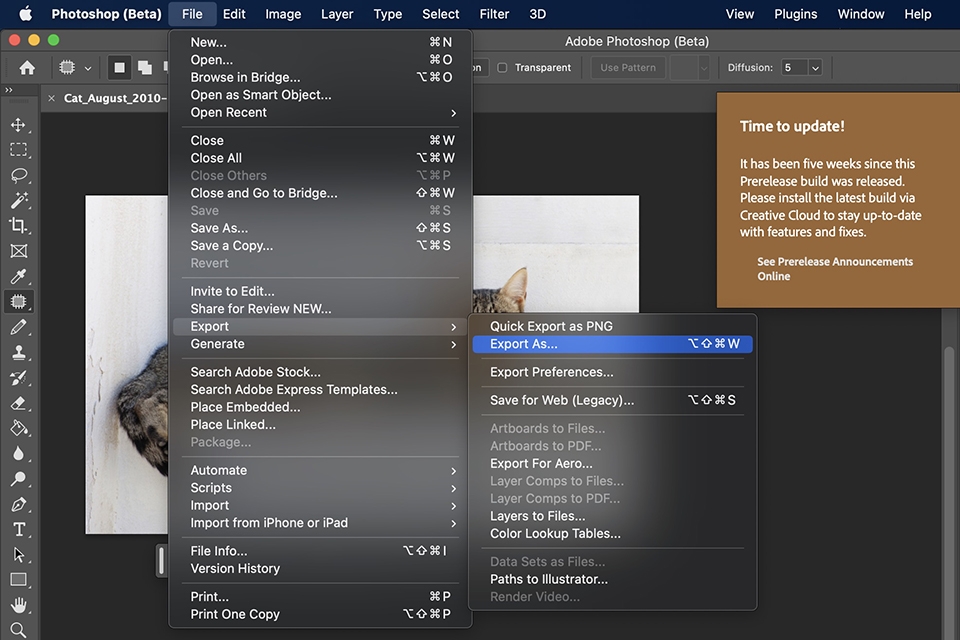Click the Use Pattern button
960x640 pixels.
(x=628, y=68)
